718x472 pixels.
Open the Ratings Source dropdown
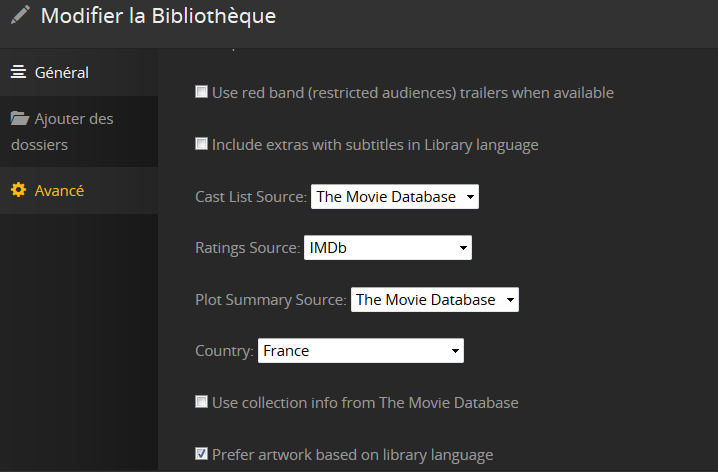coord(387,248)
